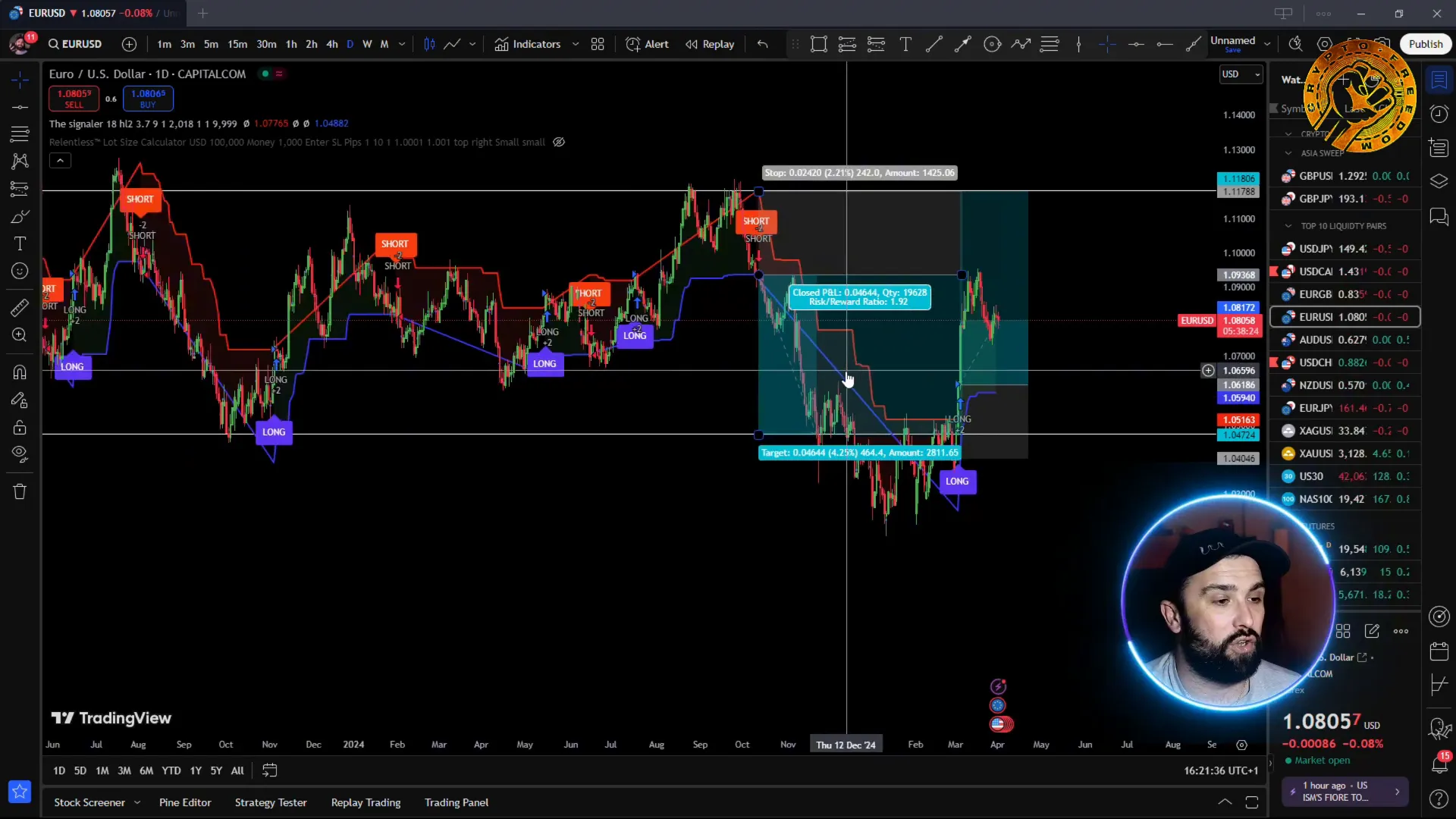The width and height of the screenshot is (1456, 819).
Task: Expand the favorite indicators dropdown arrow
Action: coord(576,44)
